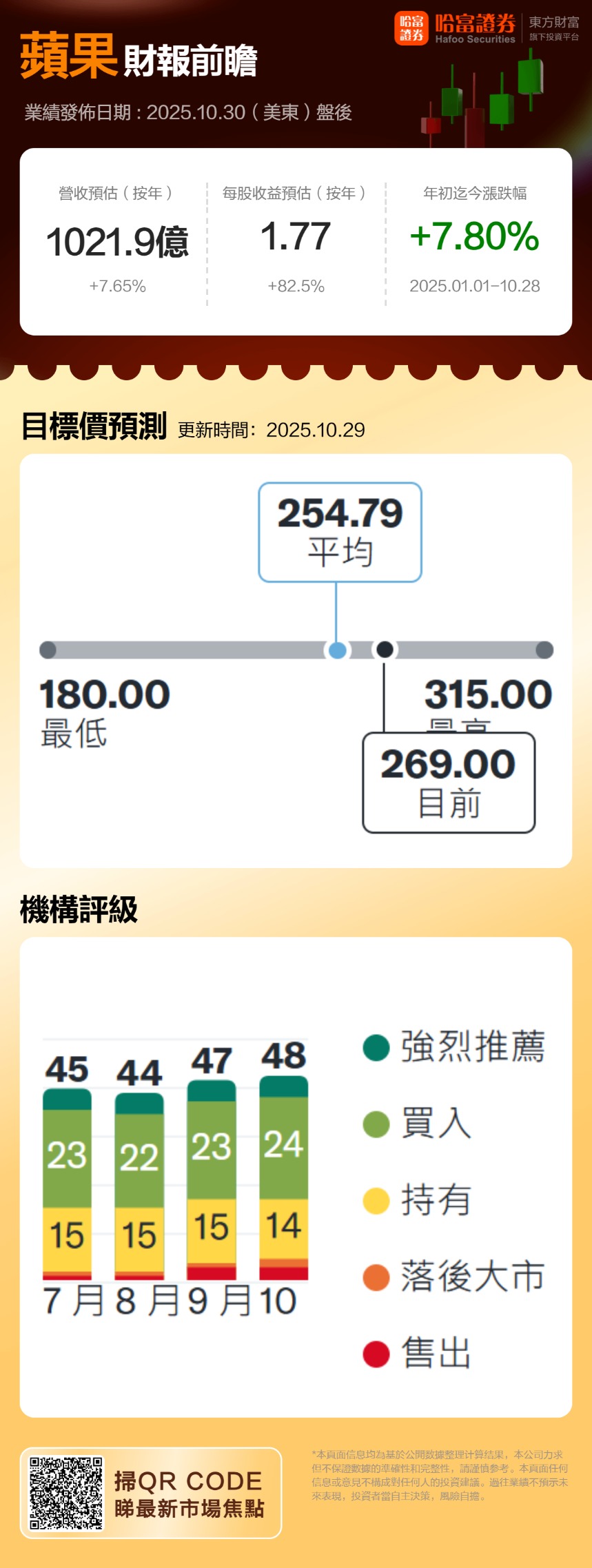This screenshot has width=592, height=1568.
Task: Select the 9月 rating bar totaling 47
Action: (x=212, y=1179)
